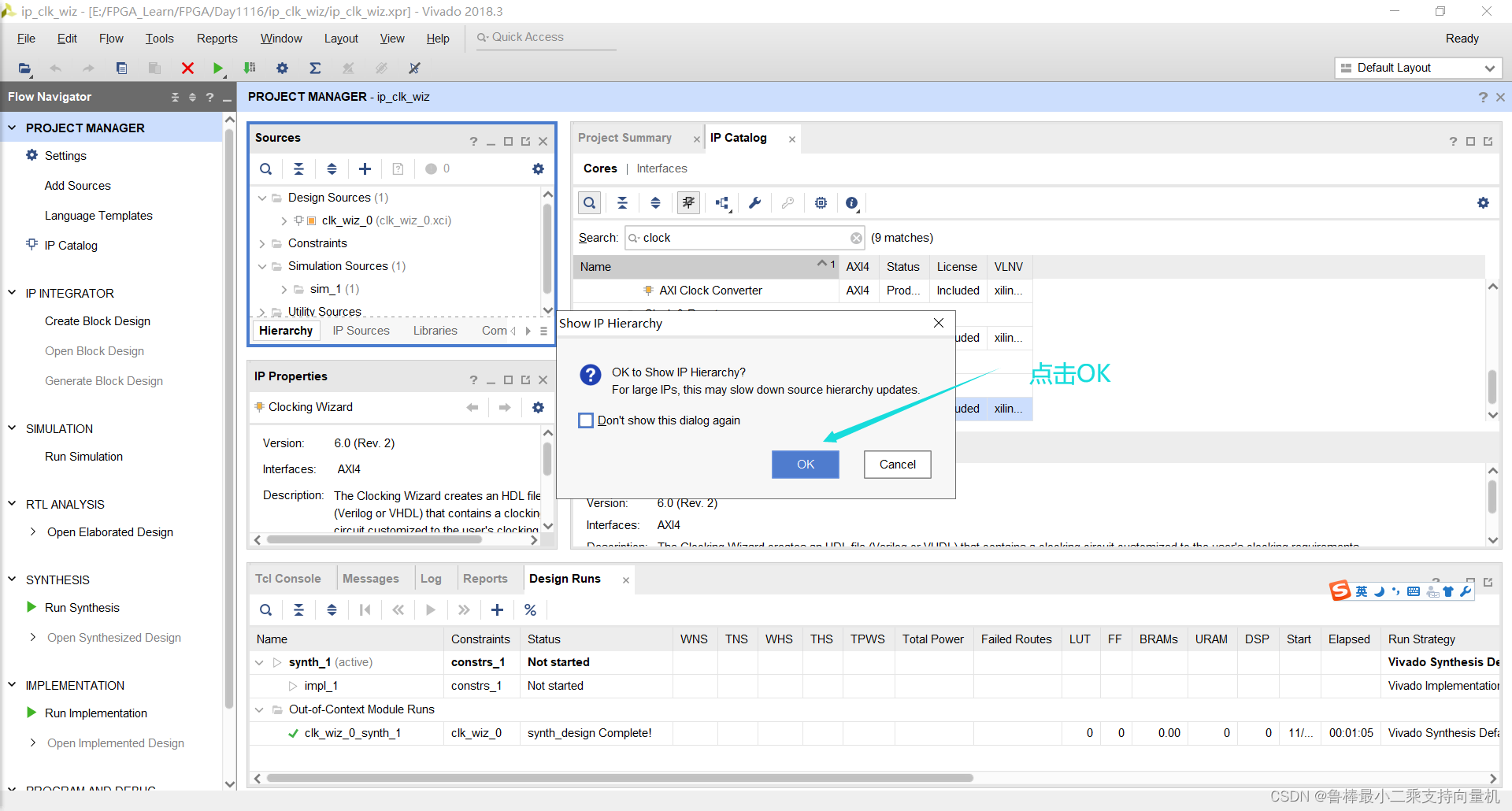Expand clk_wiz_0 source node
The image size is (1512, 811).
[x=284, y=220]
